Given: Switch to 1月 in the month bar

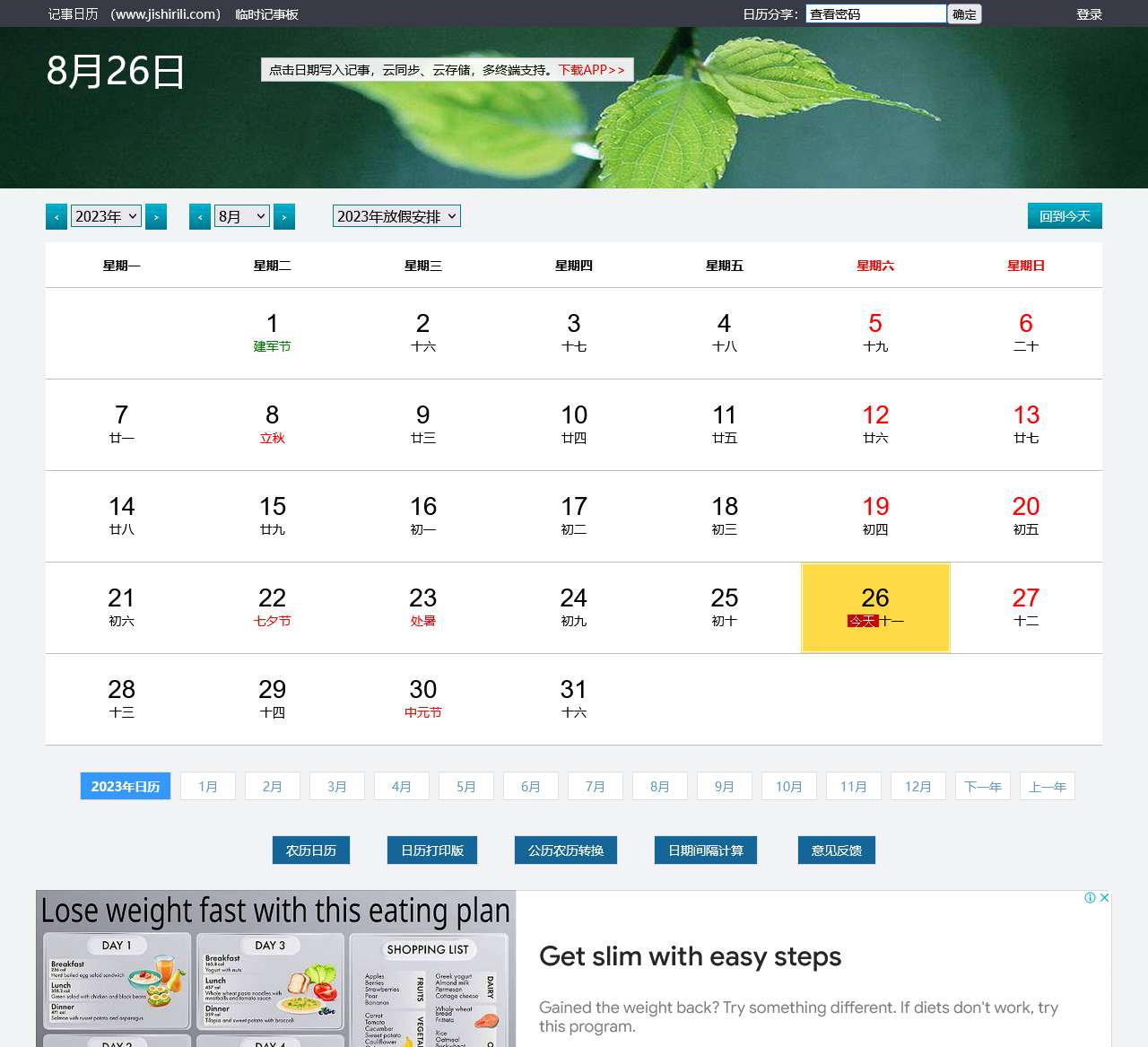Looking at the screenshot, I should [208, 786].
